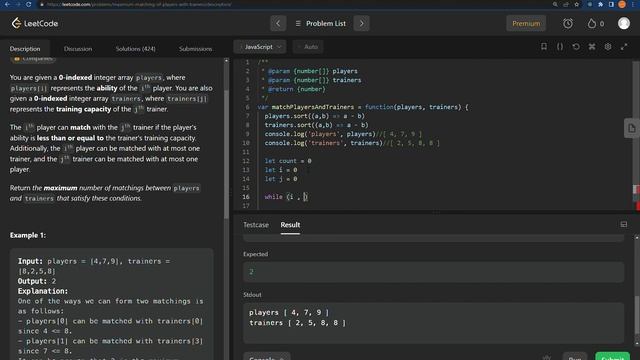Reset code with the revert arrow icon
Screen dimensions: 640x360
(x=576, y=47)
